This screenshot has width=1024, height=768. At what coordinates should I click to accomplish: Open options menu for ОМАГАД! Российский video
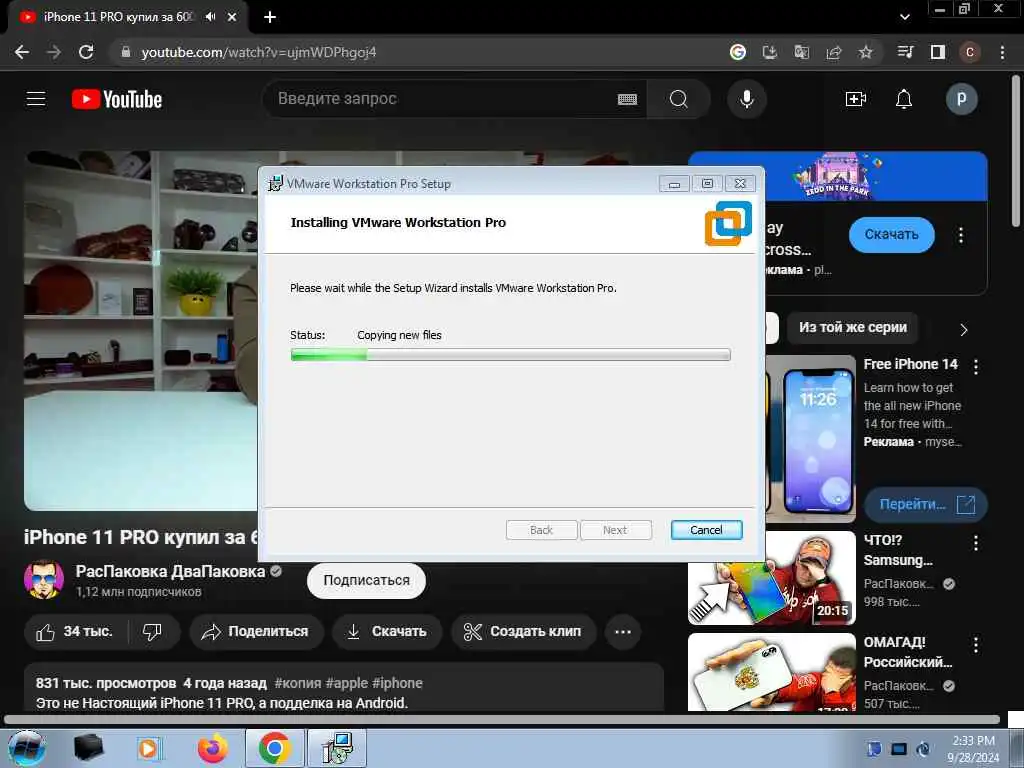pos(976,645)
